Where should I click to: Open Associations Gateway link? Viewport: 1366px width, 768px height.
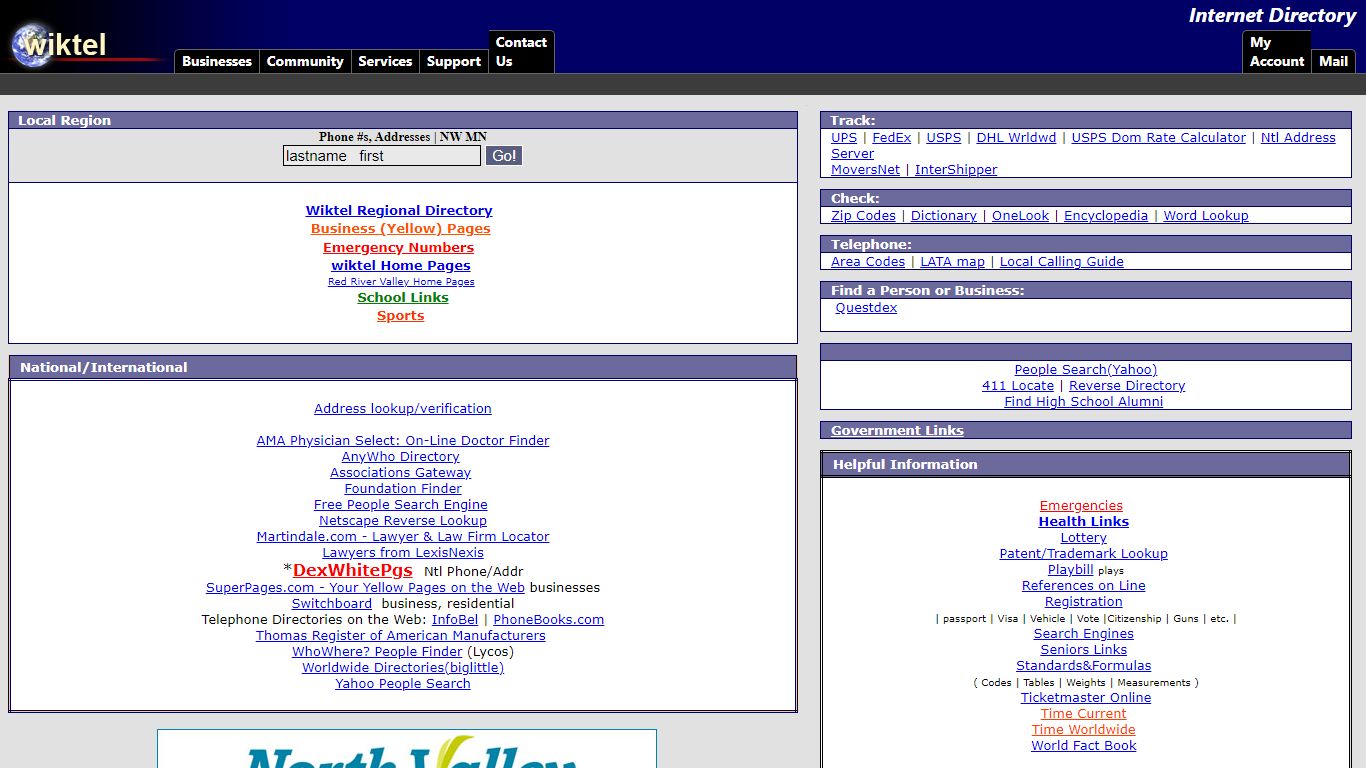(x=401, y=473)
